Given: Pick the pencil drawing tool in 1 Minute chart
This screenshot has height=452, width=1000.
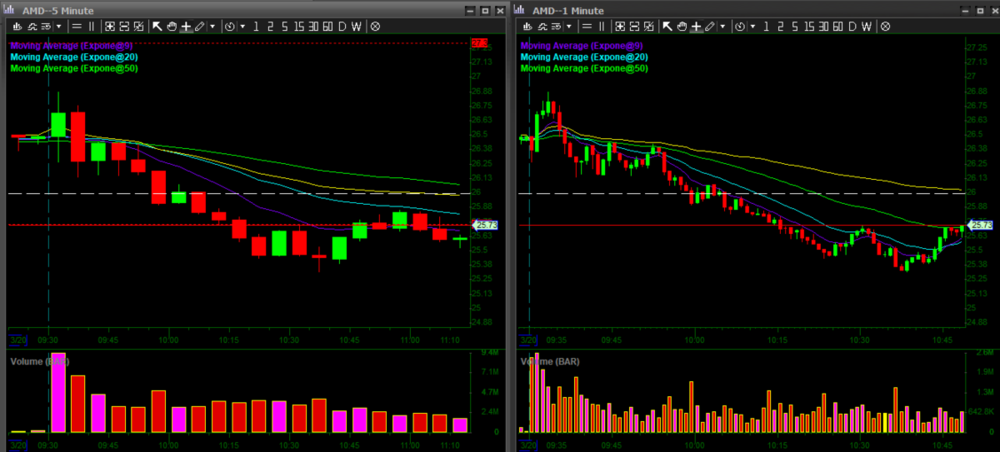Looking at the screenshot, I should [x=708, y=27].
